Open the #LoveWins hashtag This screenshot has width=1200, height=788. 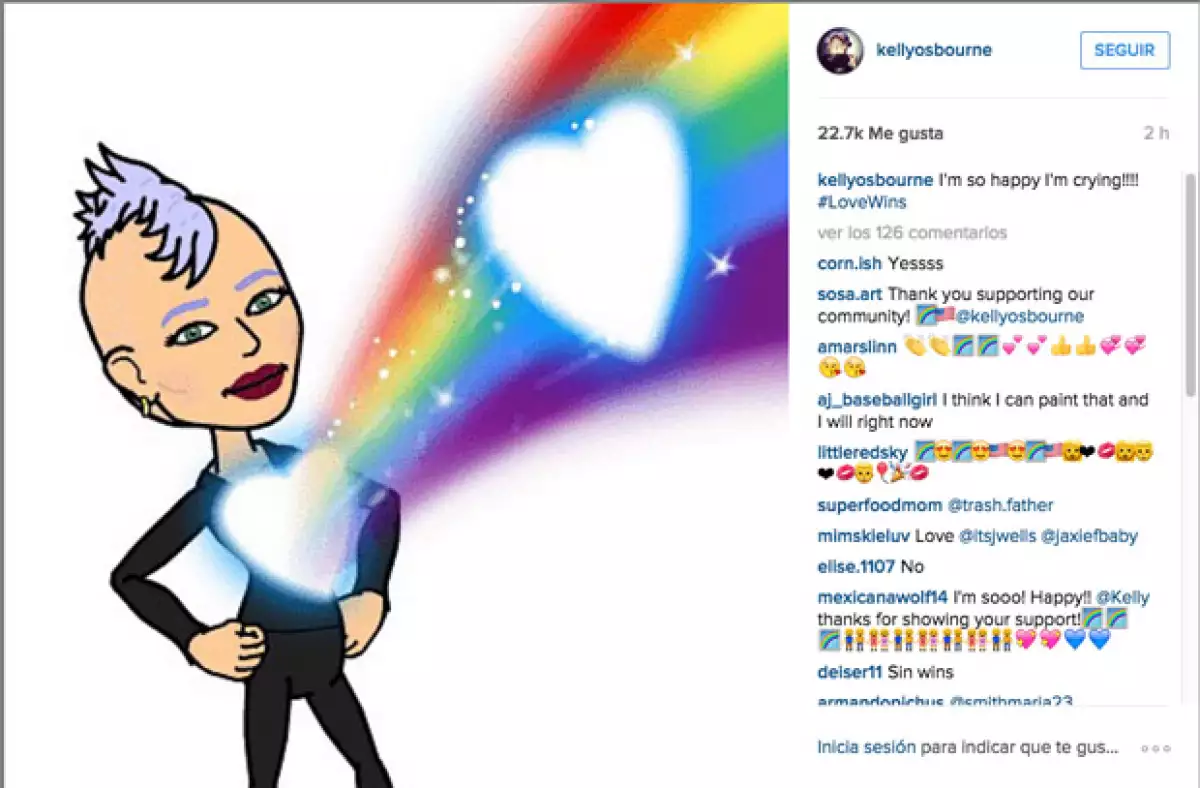pyautogui.click(x=862, y=202)
